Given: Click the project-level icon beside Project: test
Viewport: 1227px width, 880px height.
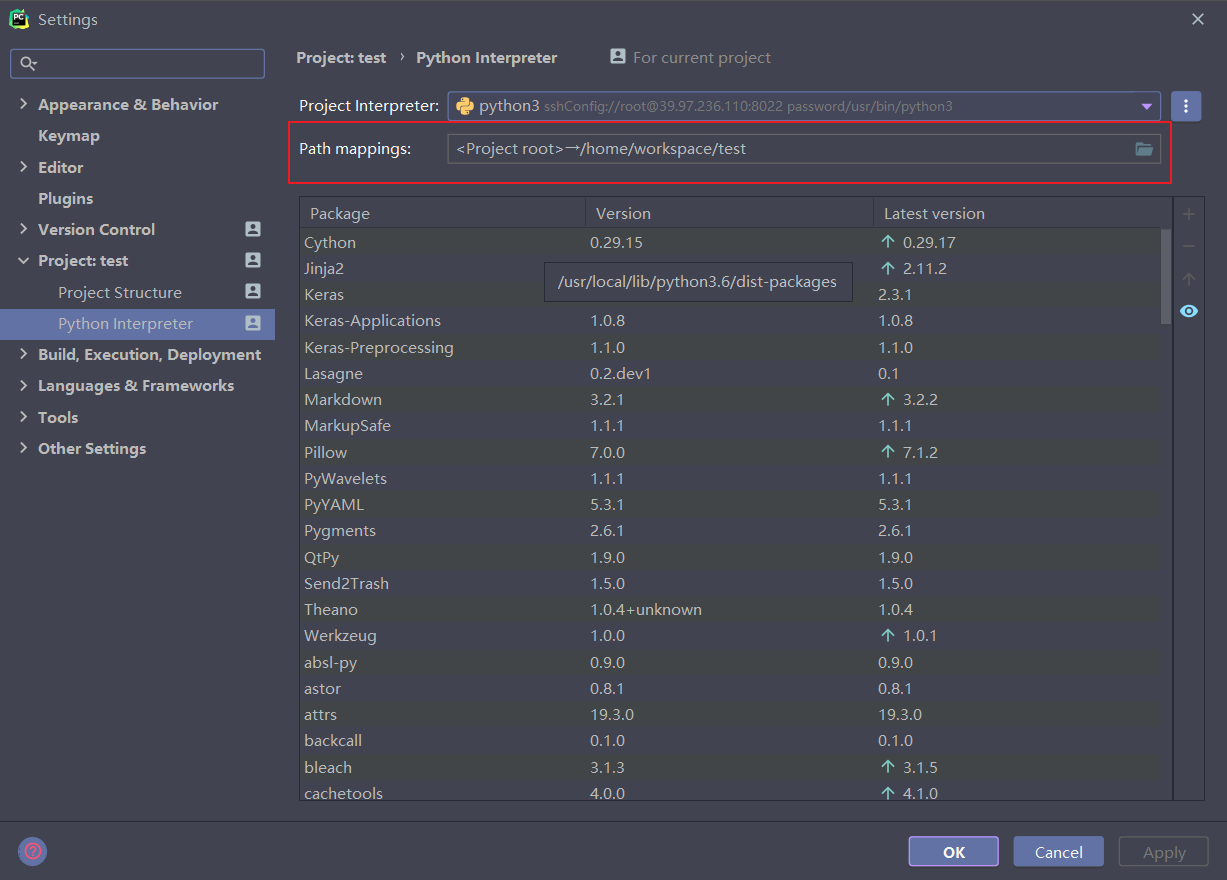Looking at the screenshot, I should (x=253, y=260).
